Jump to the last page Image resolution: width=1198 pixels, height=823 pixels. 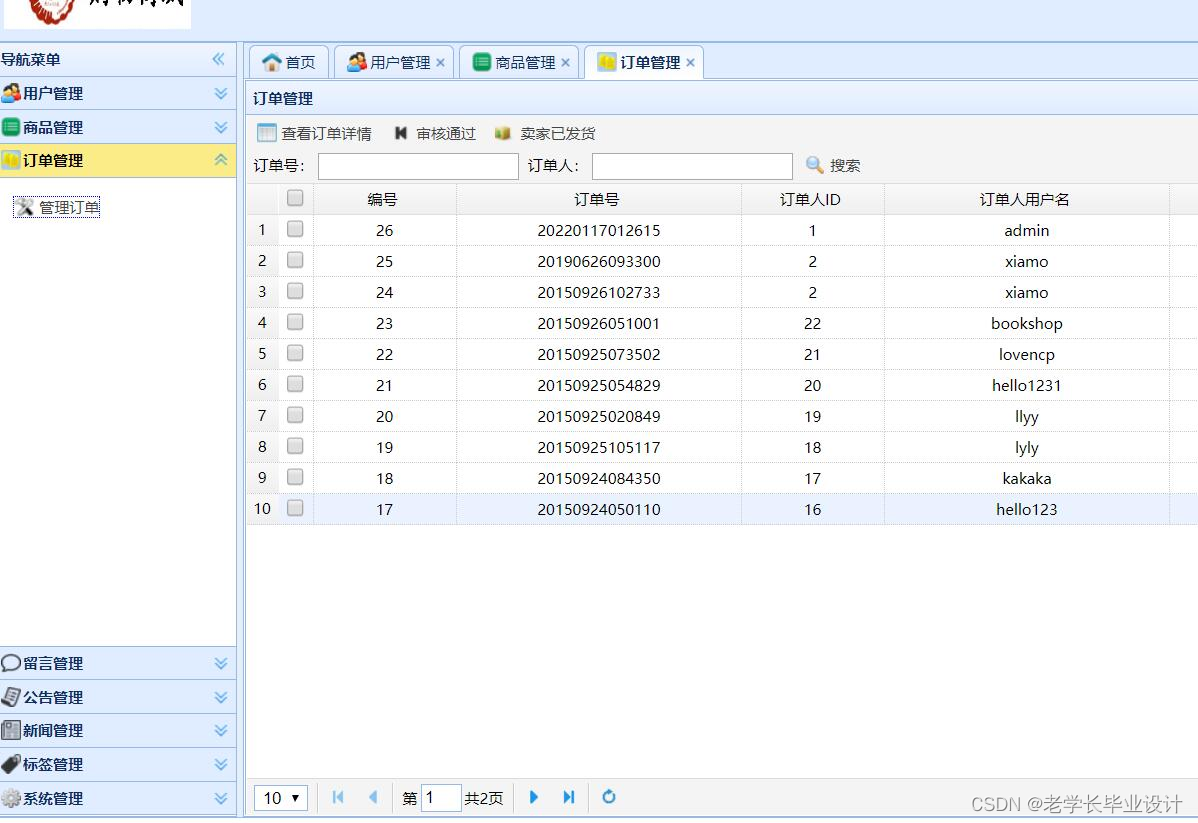pos(568,797)
